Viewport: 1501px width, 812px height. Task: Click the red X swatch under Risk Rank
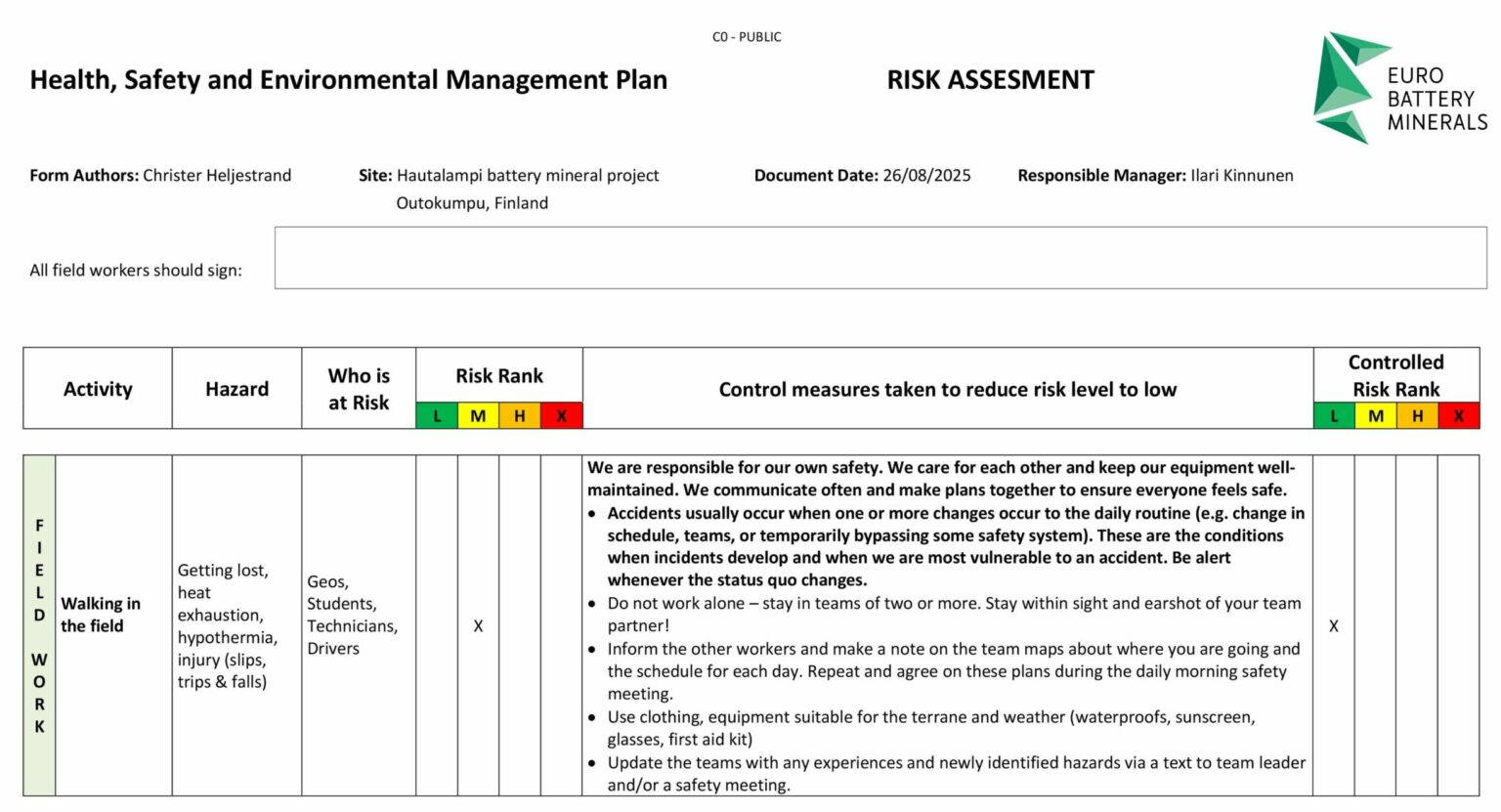[x=562, y=415]
